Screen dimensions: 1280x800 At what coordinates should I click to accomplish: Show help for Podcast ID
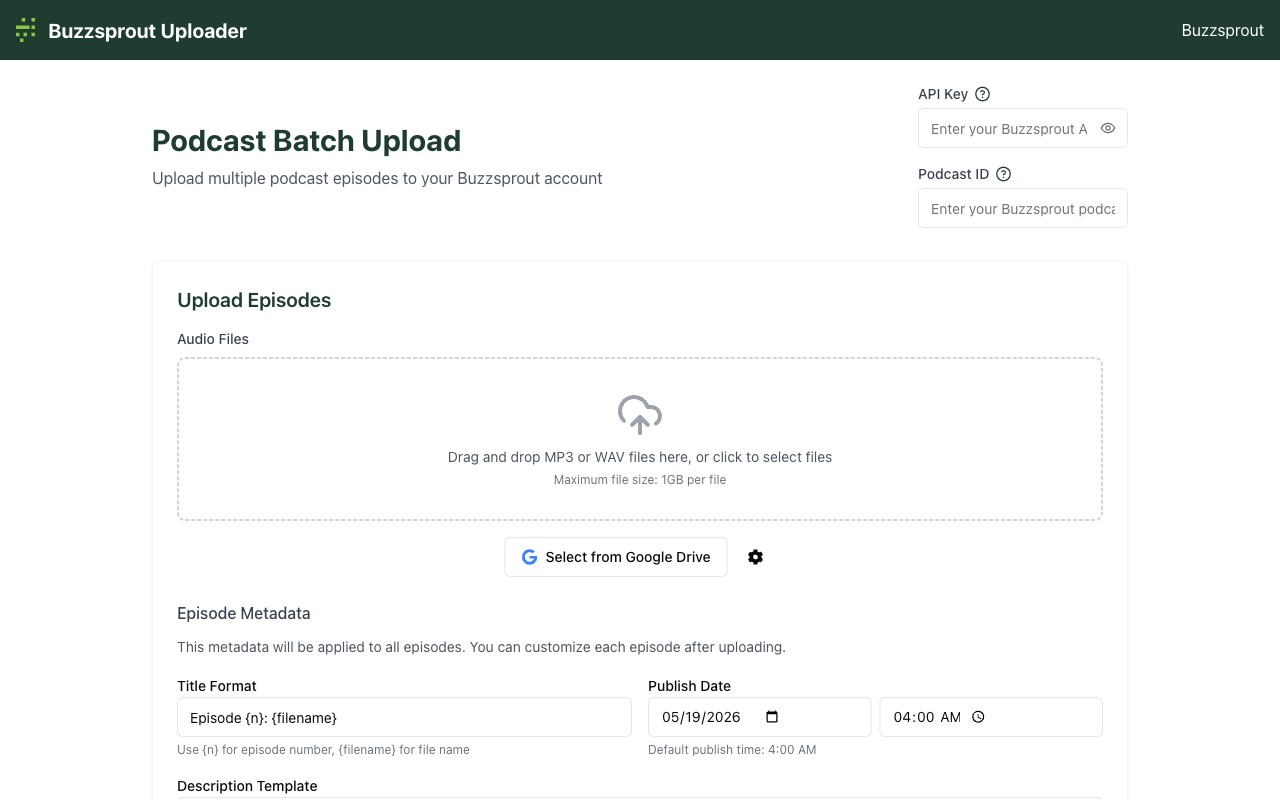(x=1004, y=174)
